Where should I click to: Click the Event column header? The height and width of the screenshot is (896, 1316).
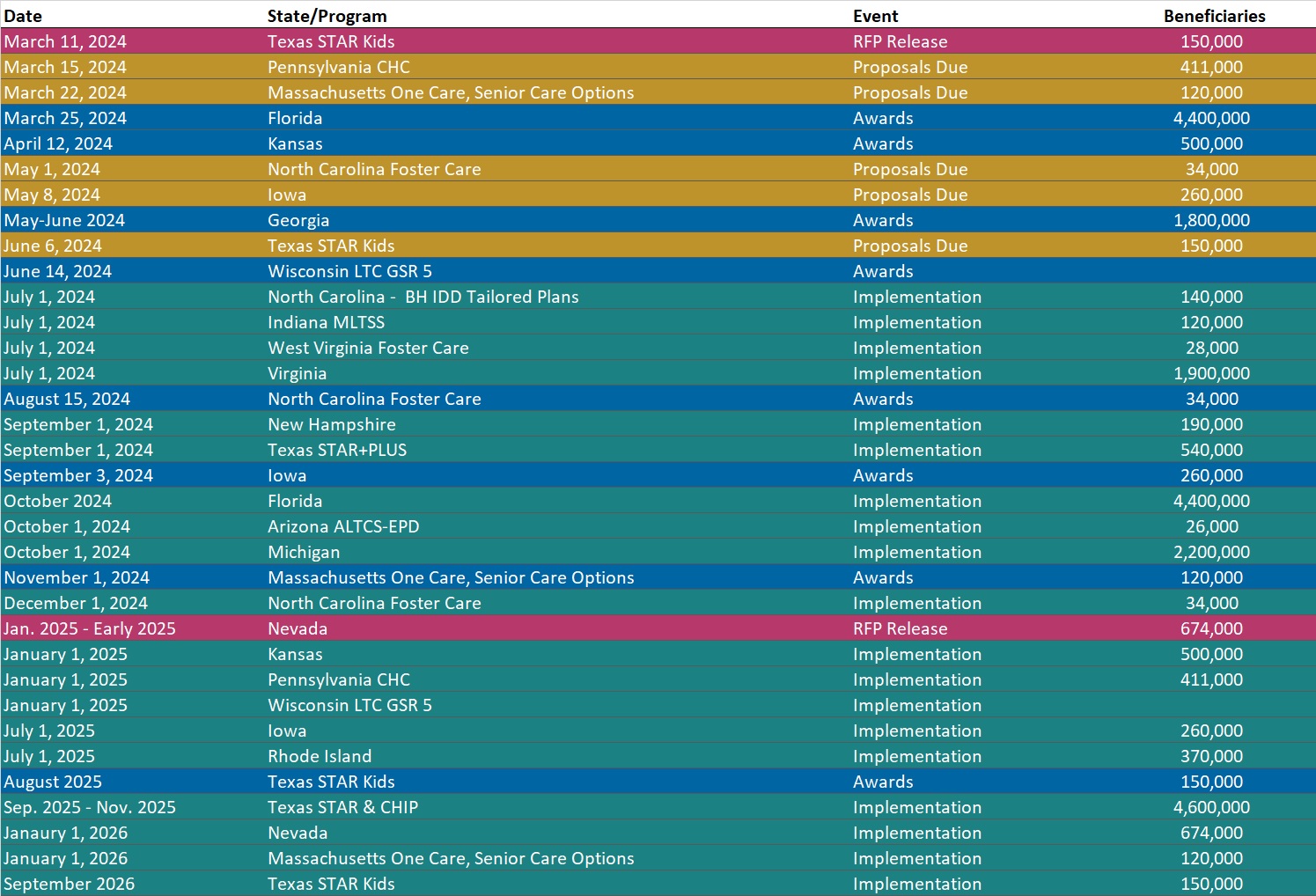point(875,16)
